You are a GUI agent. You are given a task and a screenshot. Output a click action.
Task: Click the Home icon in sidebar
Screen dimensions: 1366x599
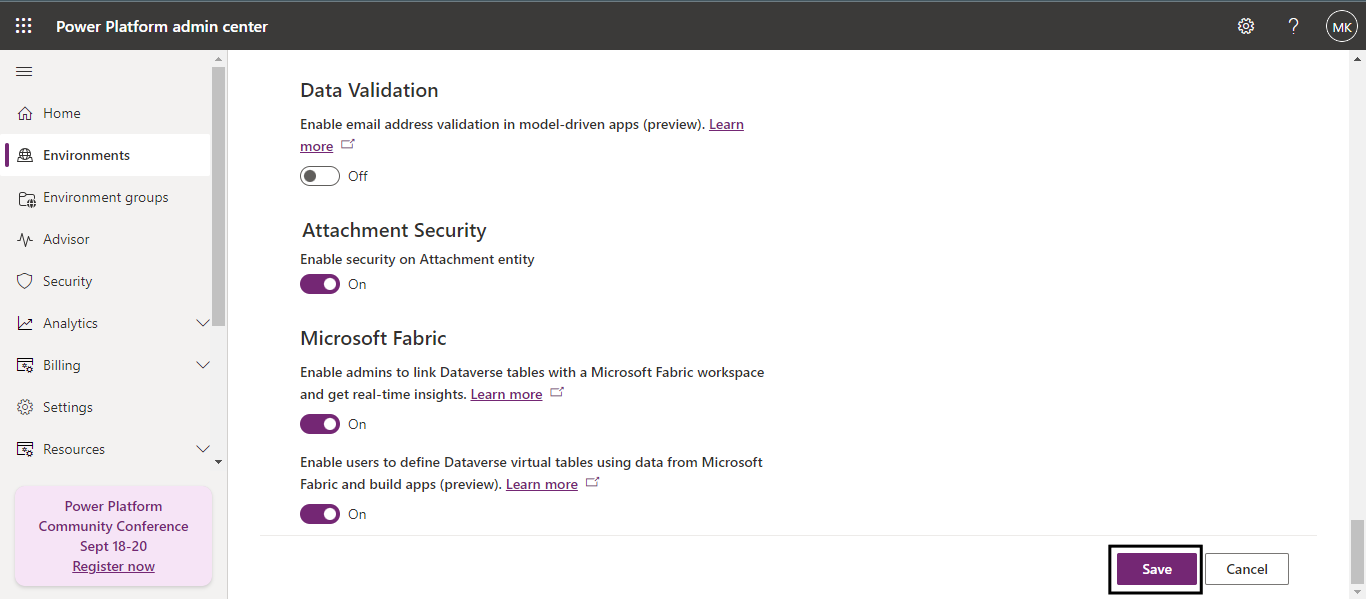tap(25, 114)
